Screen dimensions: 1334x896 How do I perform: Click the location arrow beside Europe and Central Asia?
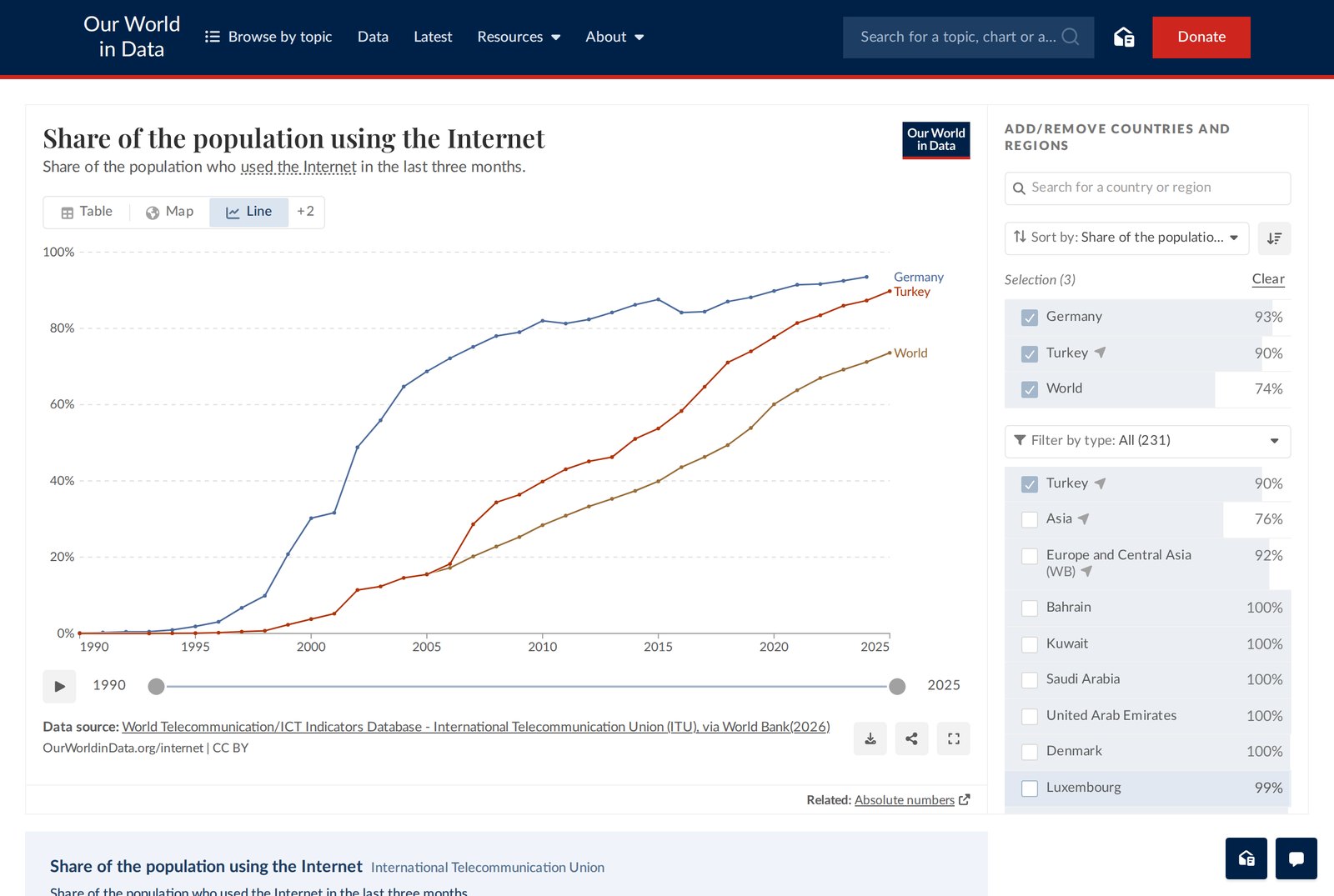pyautogui.click(x=1086, y=571)
